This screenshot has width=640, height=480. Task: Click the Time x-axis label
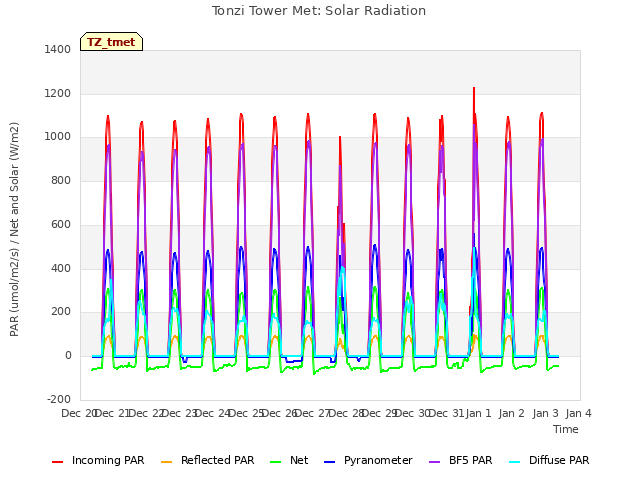[566, 429]
